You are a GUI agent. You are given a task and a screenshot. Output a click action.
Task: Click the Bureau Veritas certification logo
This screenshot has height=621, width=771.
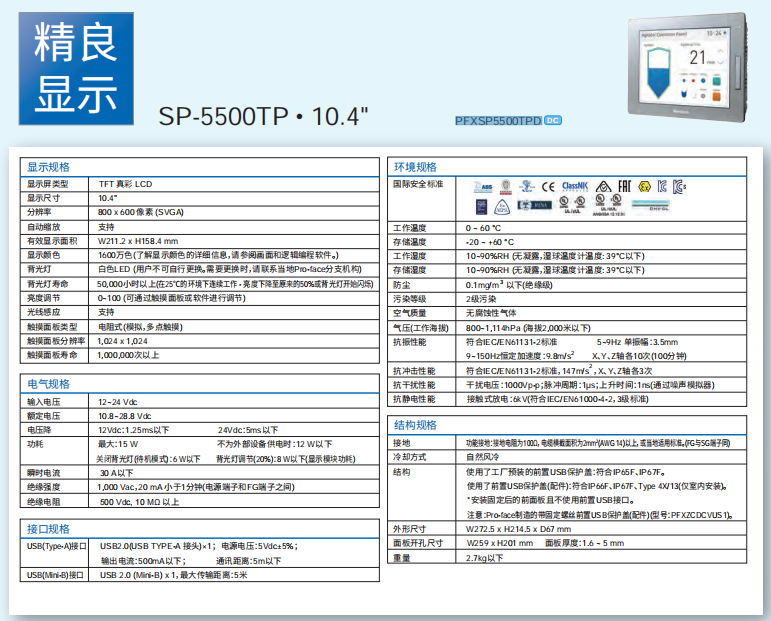[505, 187]
